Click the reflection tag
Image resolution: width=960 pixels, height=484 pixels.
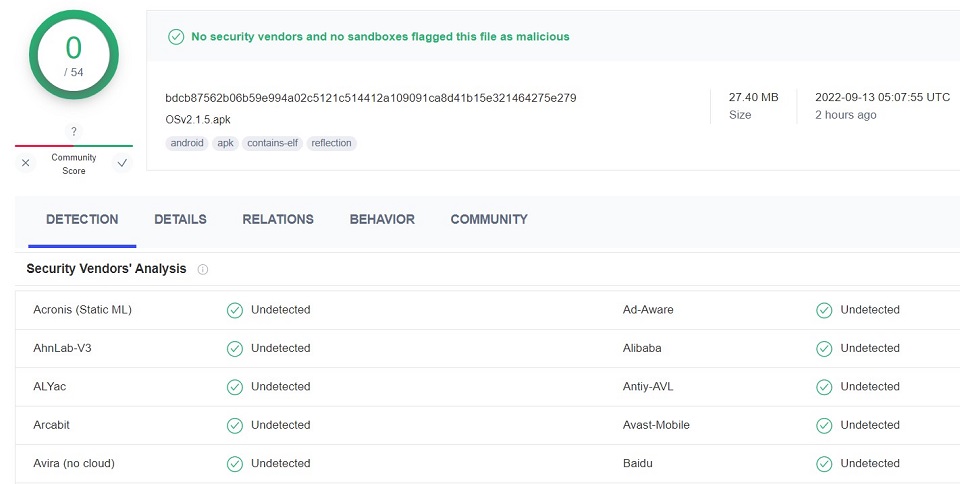pyautogui.click(x=331, y=143)
